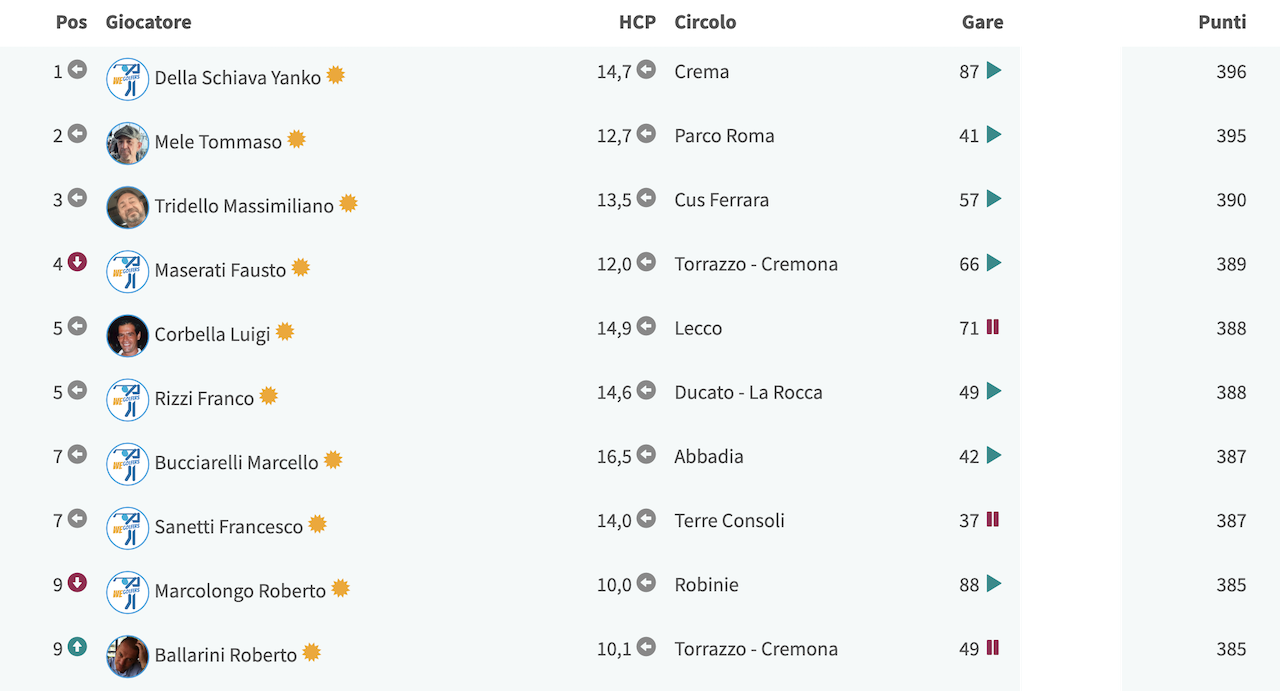Click the grey arrow icon beside HCP 14,7
This screenshot has width=1280, height=691.
pyautogui.click(x=646, y=70)
